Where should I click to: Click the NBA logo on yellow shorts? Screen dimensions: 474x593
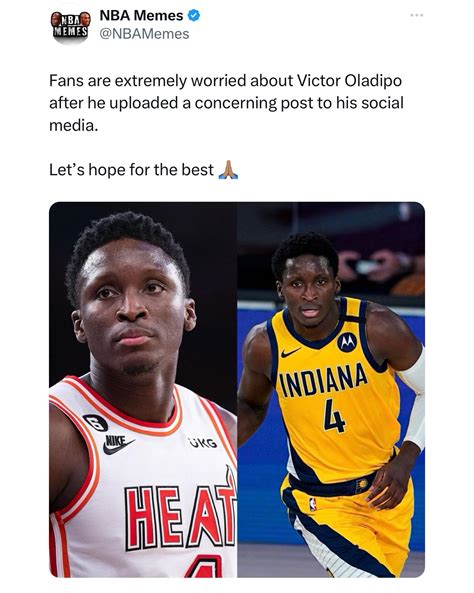coord(312,505)
